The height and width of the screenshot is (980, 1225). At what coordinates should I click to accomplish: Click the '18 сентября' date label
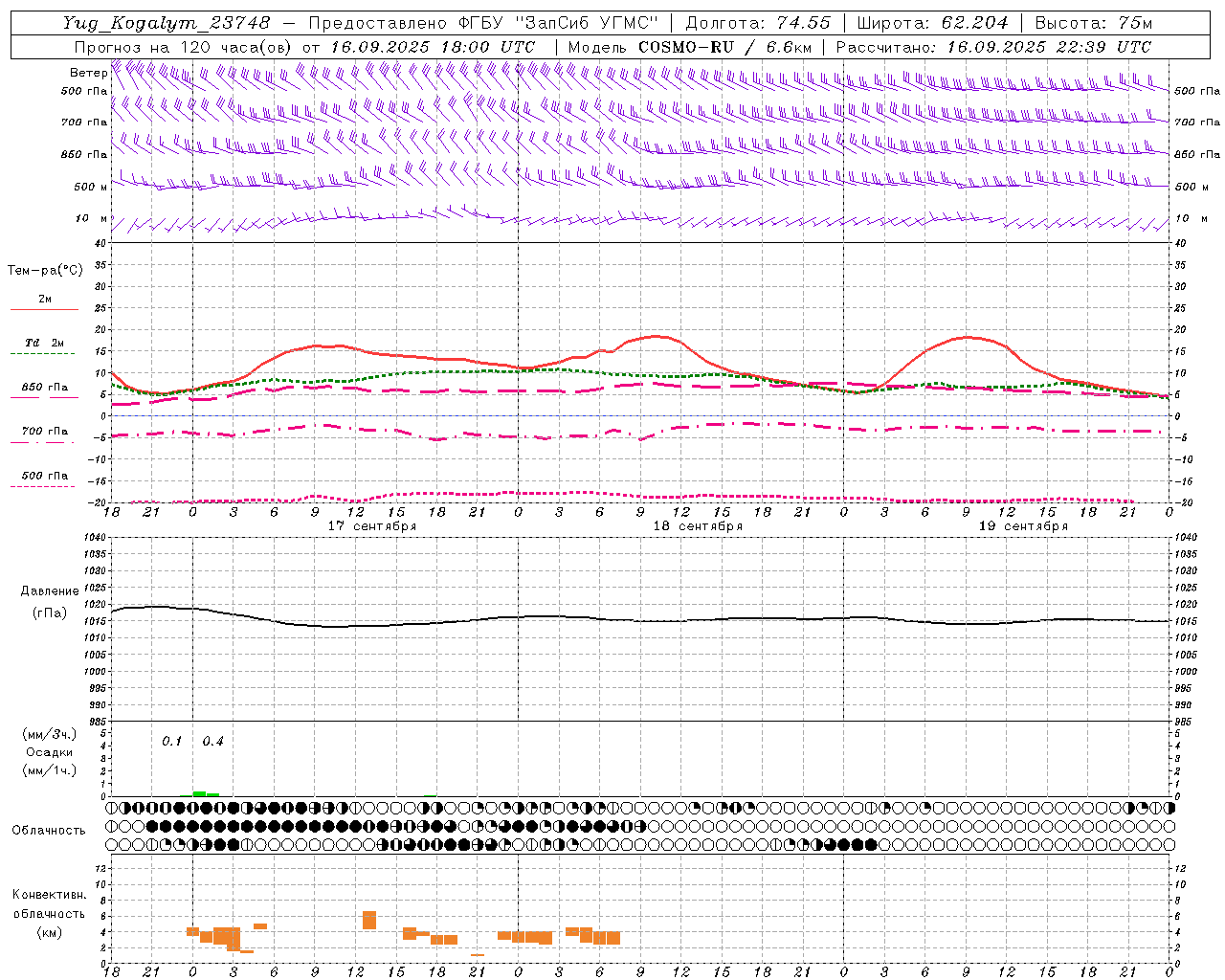click(x=698, y=526)
